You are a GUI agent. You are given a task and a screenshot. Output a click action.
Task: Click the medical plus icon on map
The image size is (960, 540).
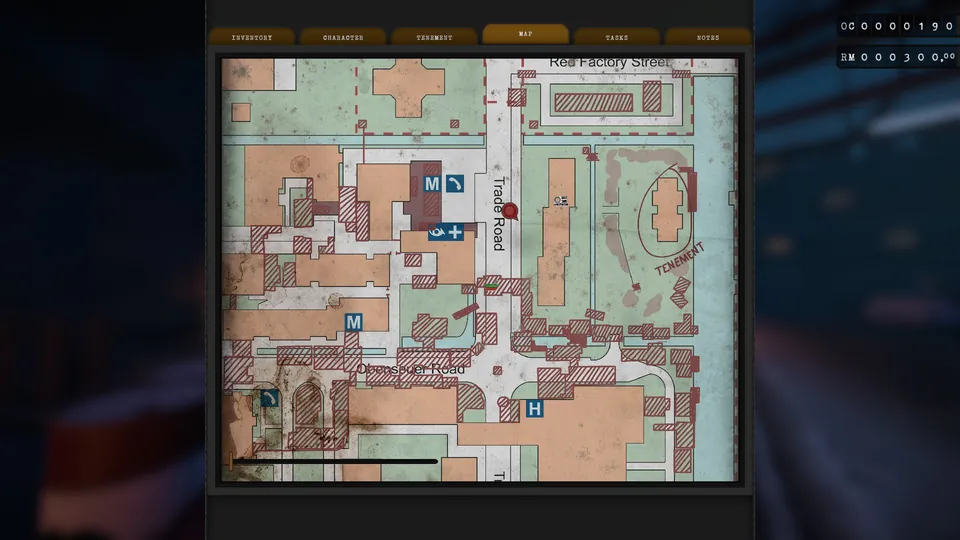(x=455, y=232)
